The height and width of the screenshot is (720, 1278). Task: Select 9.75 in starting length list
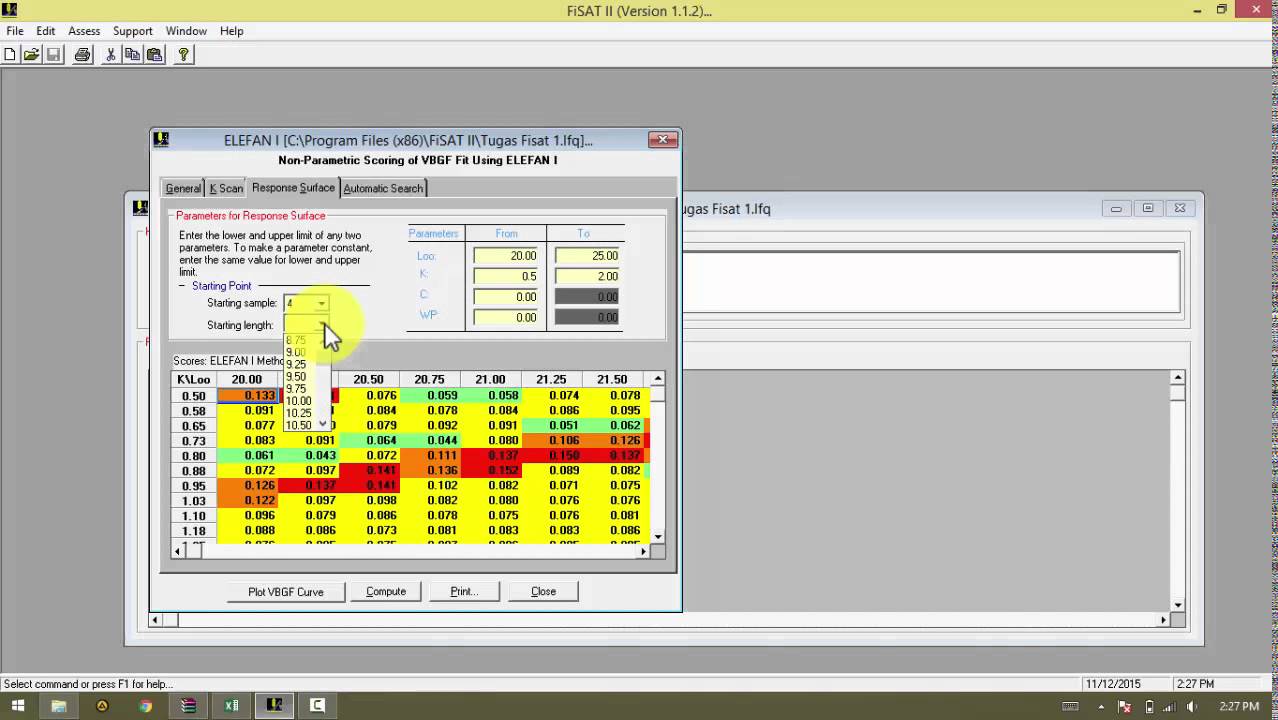click(296, 388)
